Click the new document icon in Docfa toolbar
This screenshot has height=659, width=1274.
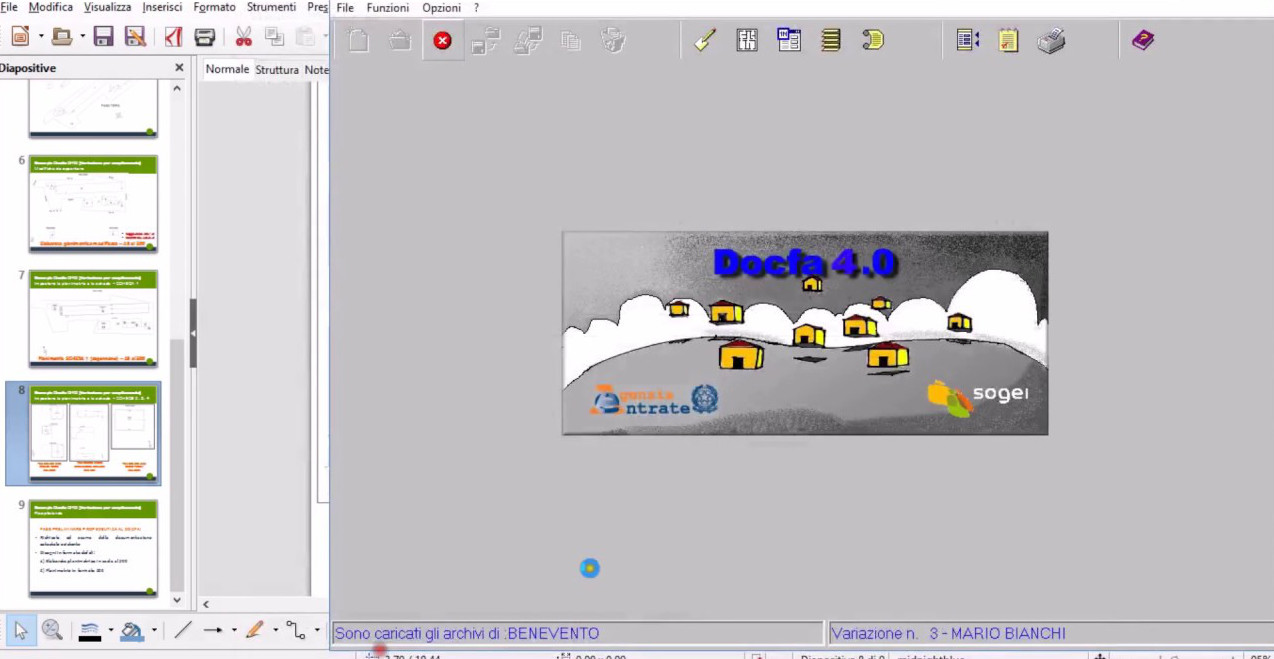(x=359, y=41)
